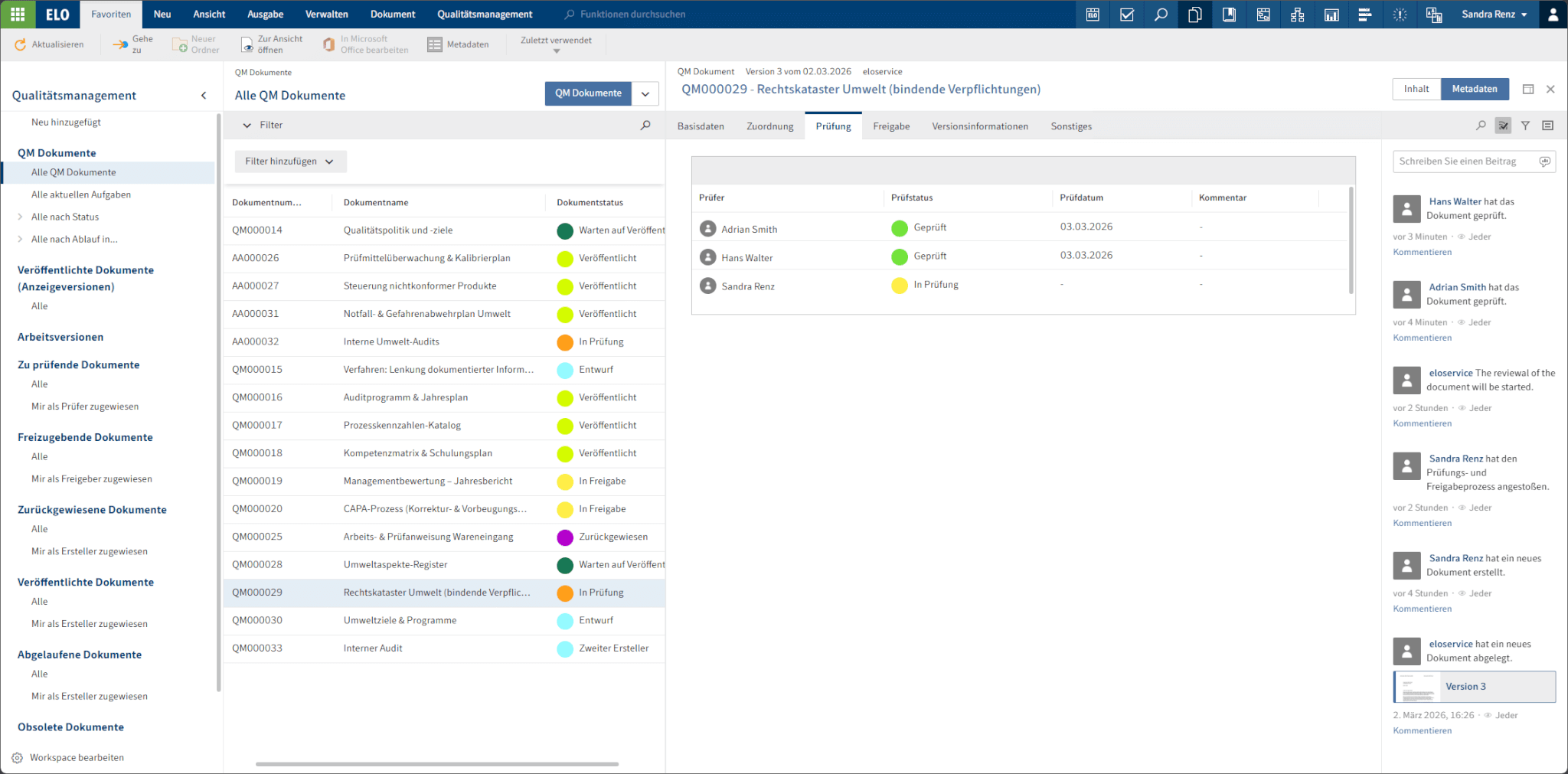
Task: Open the ELO app launcher grid icon
Action: 18,15
